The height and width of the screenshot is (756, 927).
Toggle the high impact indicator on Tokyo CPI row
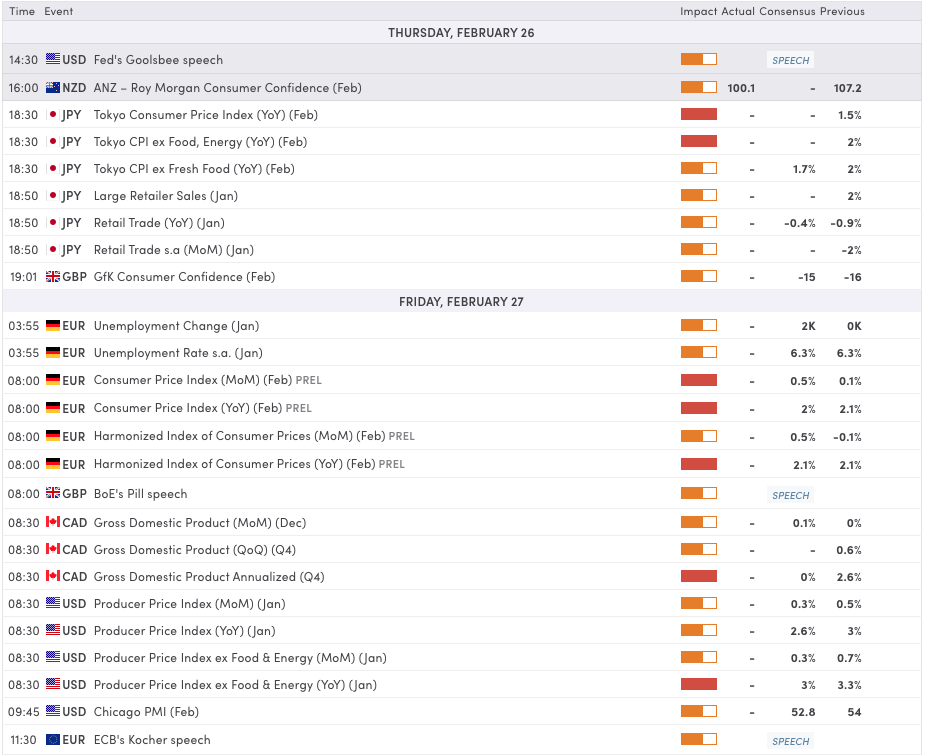point(698,115)
